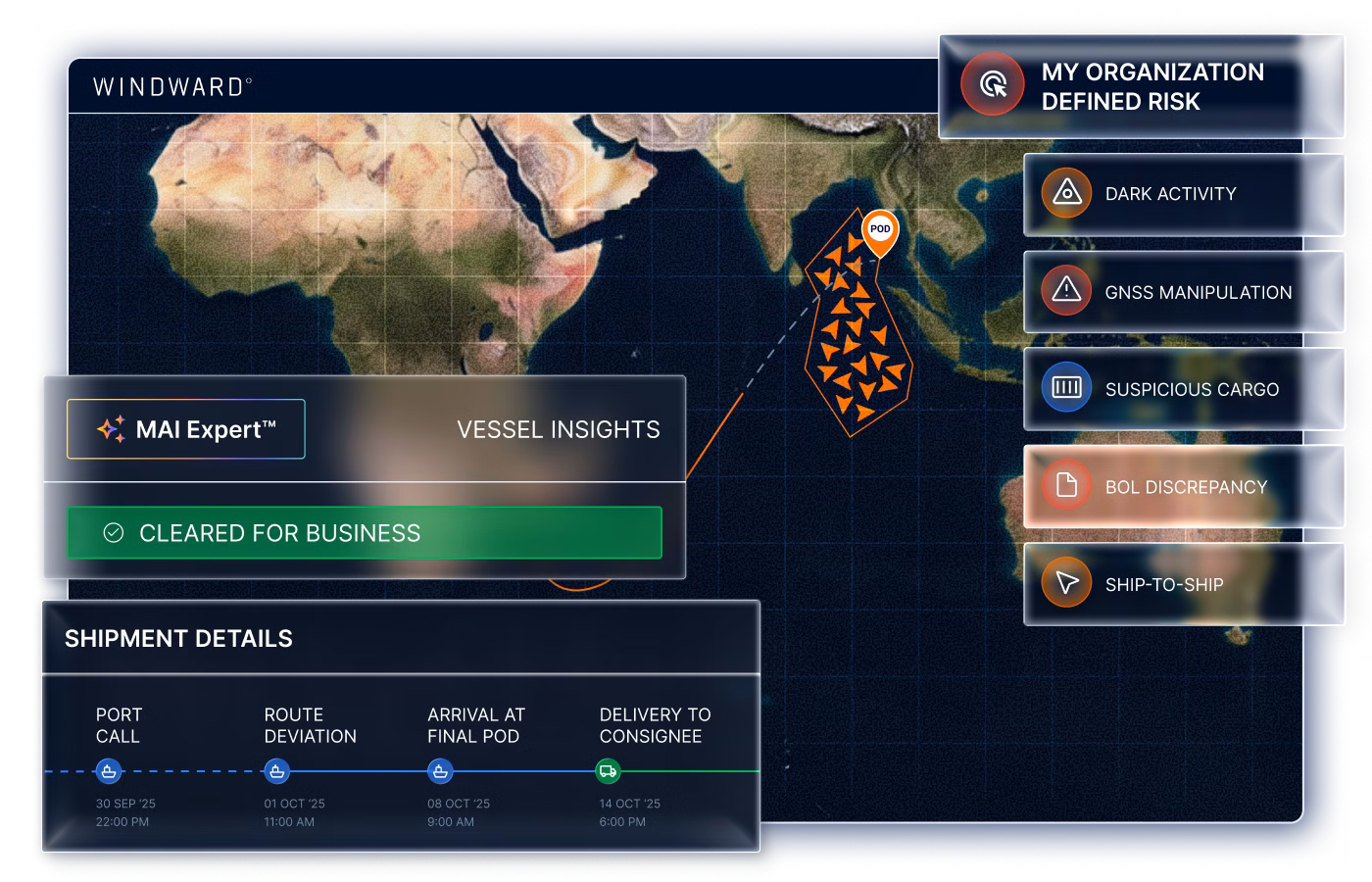Viewport: 1372px width, 882px height.
Task: Click the 08 OCT '25 date
Action: pos(459,804)
